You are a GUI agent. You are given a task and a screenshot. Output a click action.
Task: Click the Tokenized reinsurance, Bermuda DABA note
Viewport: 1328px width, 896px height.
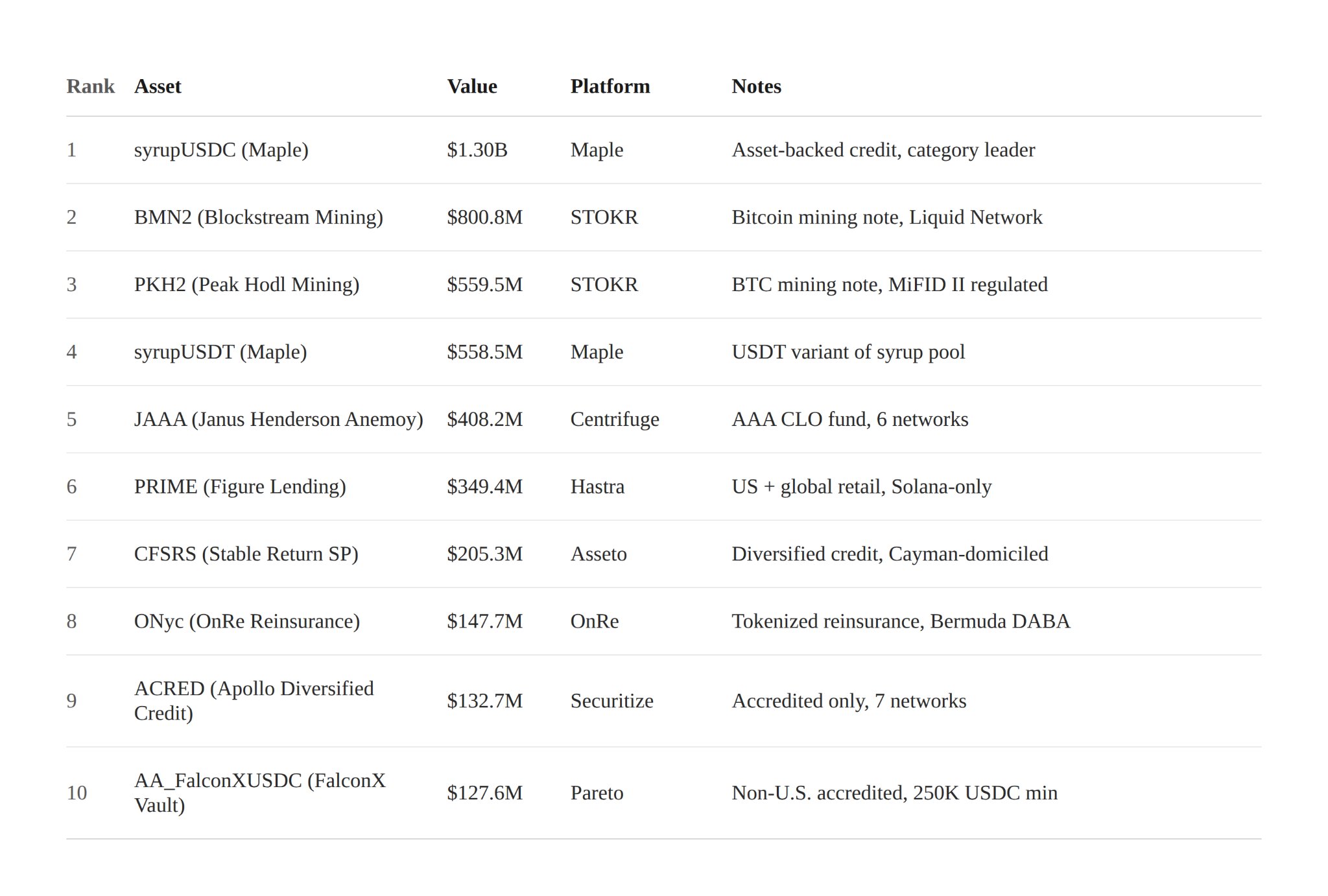pyautogui.click(x=901, y=622)
